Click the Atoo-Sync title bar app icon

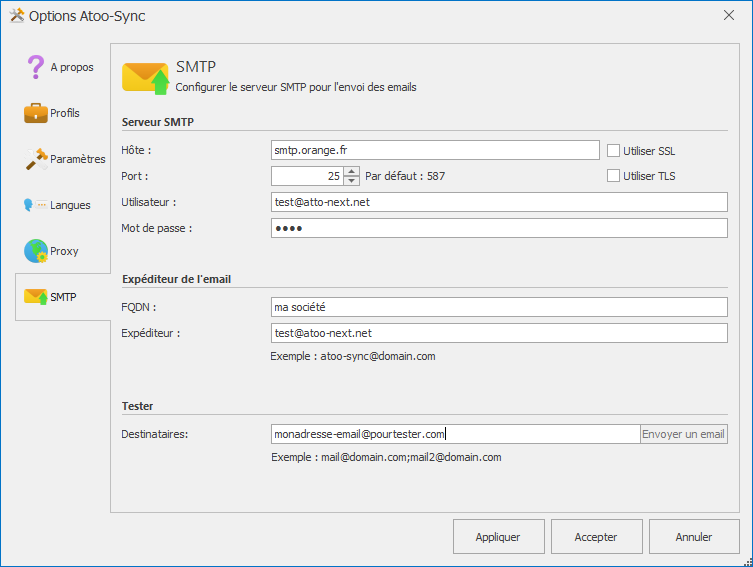coord(16,16)
